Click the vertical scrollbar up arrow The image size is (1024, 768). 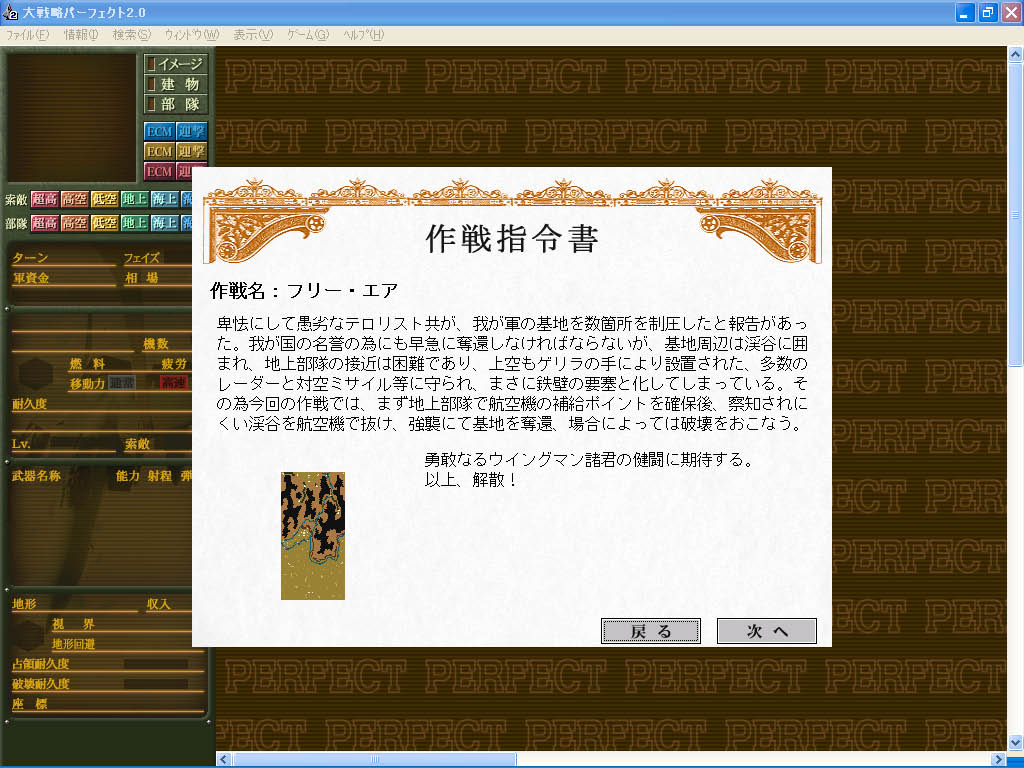pyautogui.click(x=1015, y=55)
